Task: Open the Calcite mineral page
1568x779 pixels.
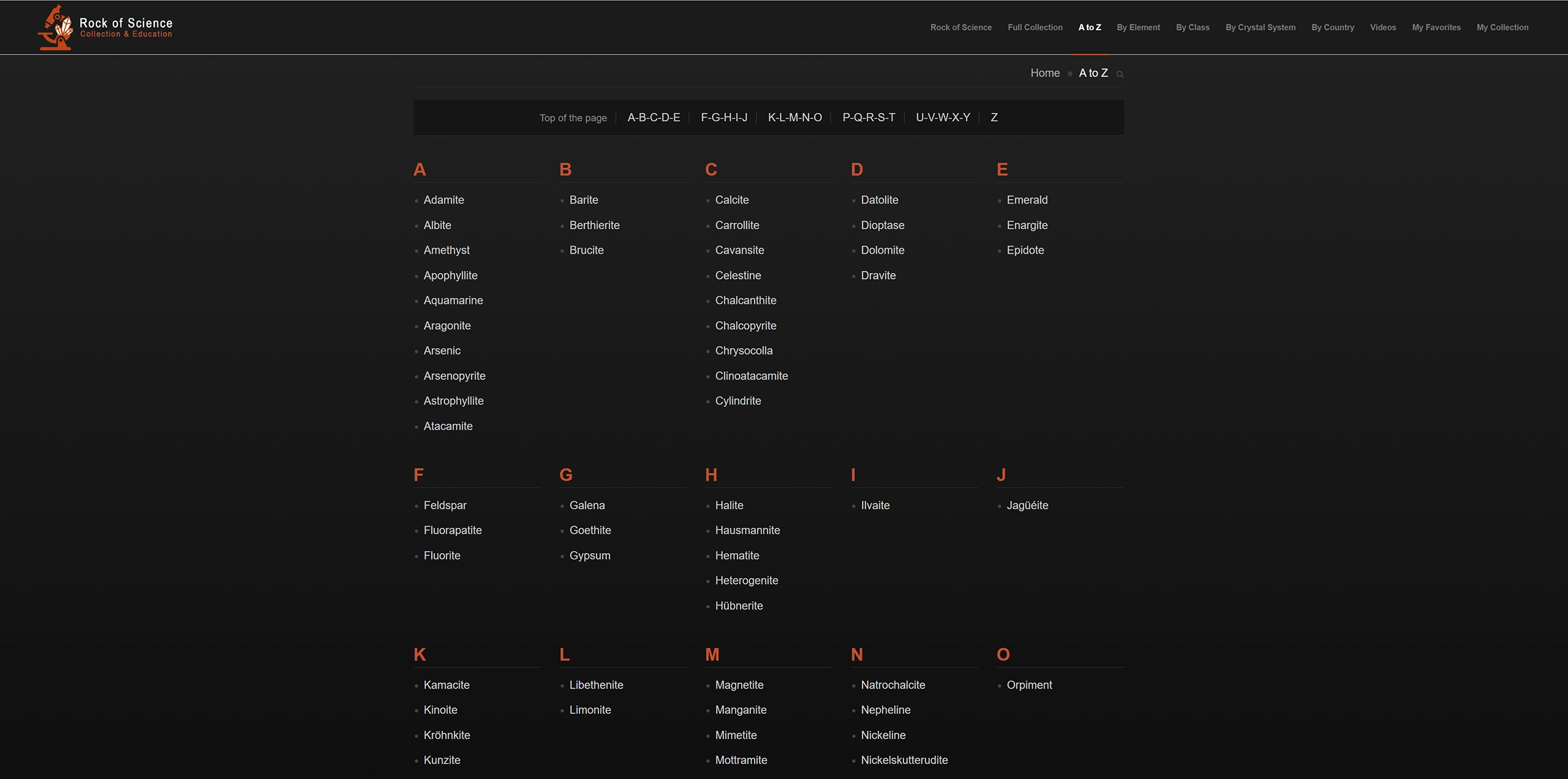Action: click(732, 200)
